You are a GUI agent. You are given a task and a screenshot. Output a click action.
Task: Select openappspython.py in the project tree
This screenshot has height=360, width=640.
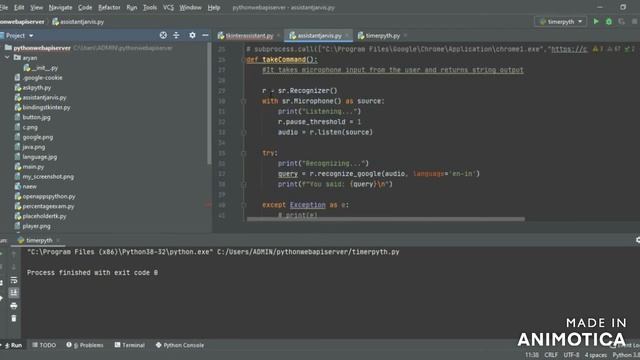point(49,196)
